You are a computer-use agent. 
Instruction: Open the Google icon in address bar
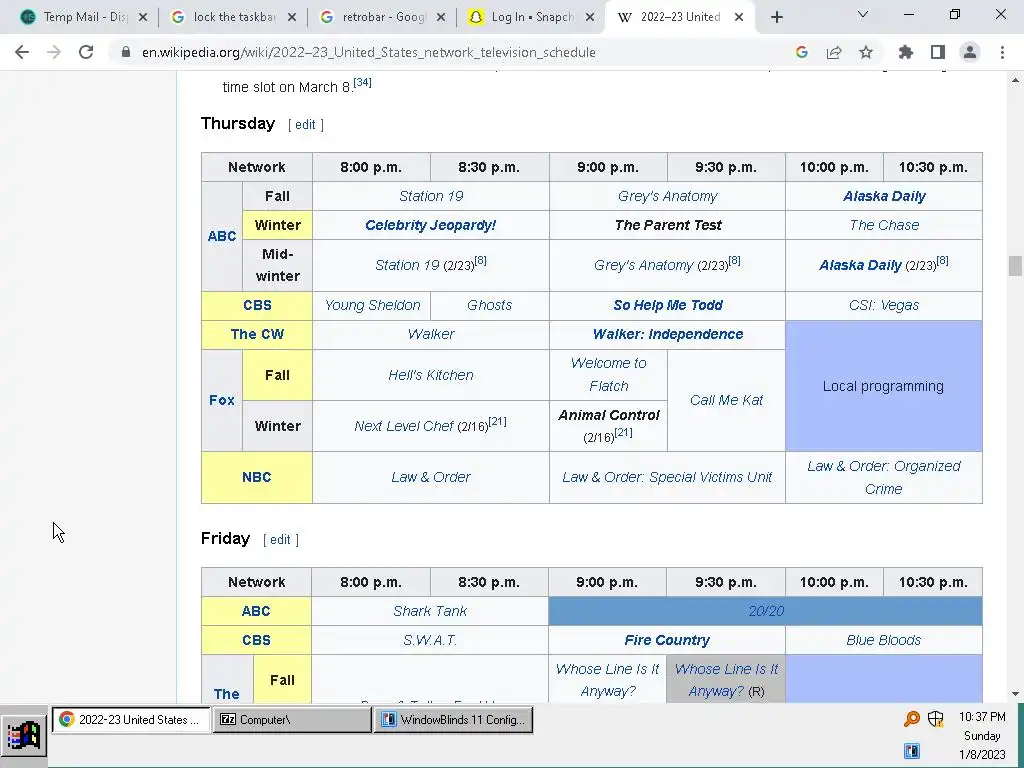(x=802, y=52)
